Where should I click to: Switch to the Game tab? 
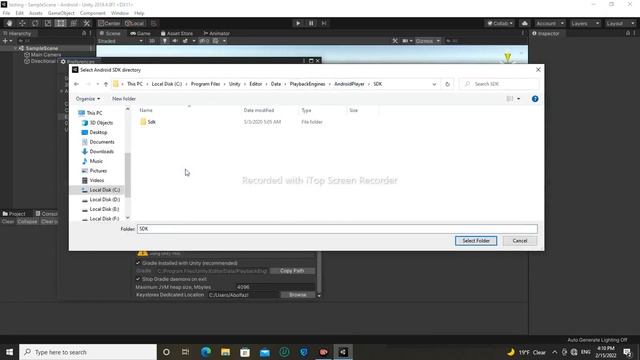(140, 33)
